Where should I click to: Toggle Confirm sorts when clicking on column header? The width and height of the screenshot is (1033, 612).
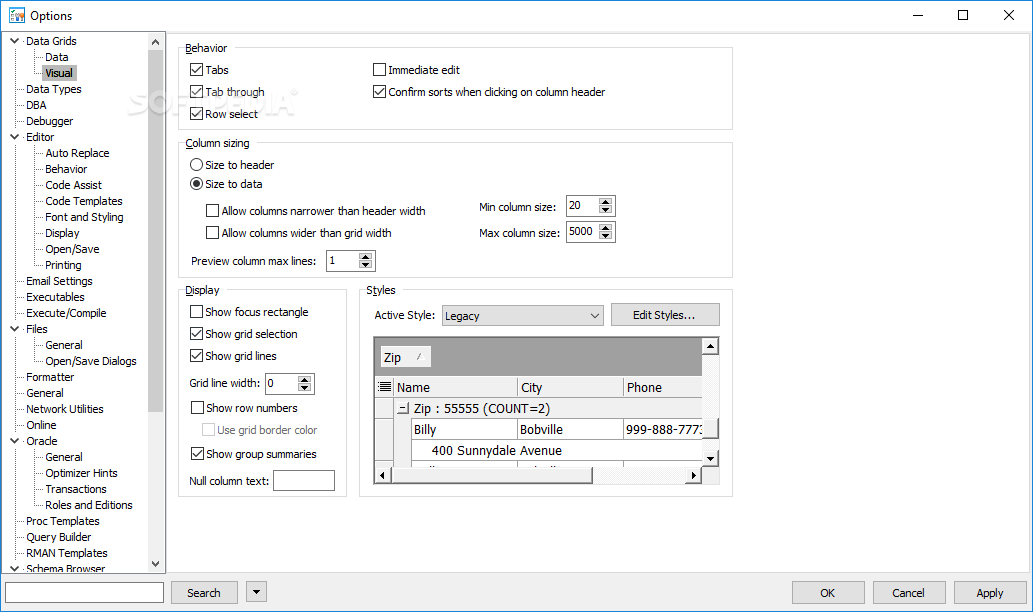379,92
